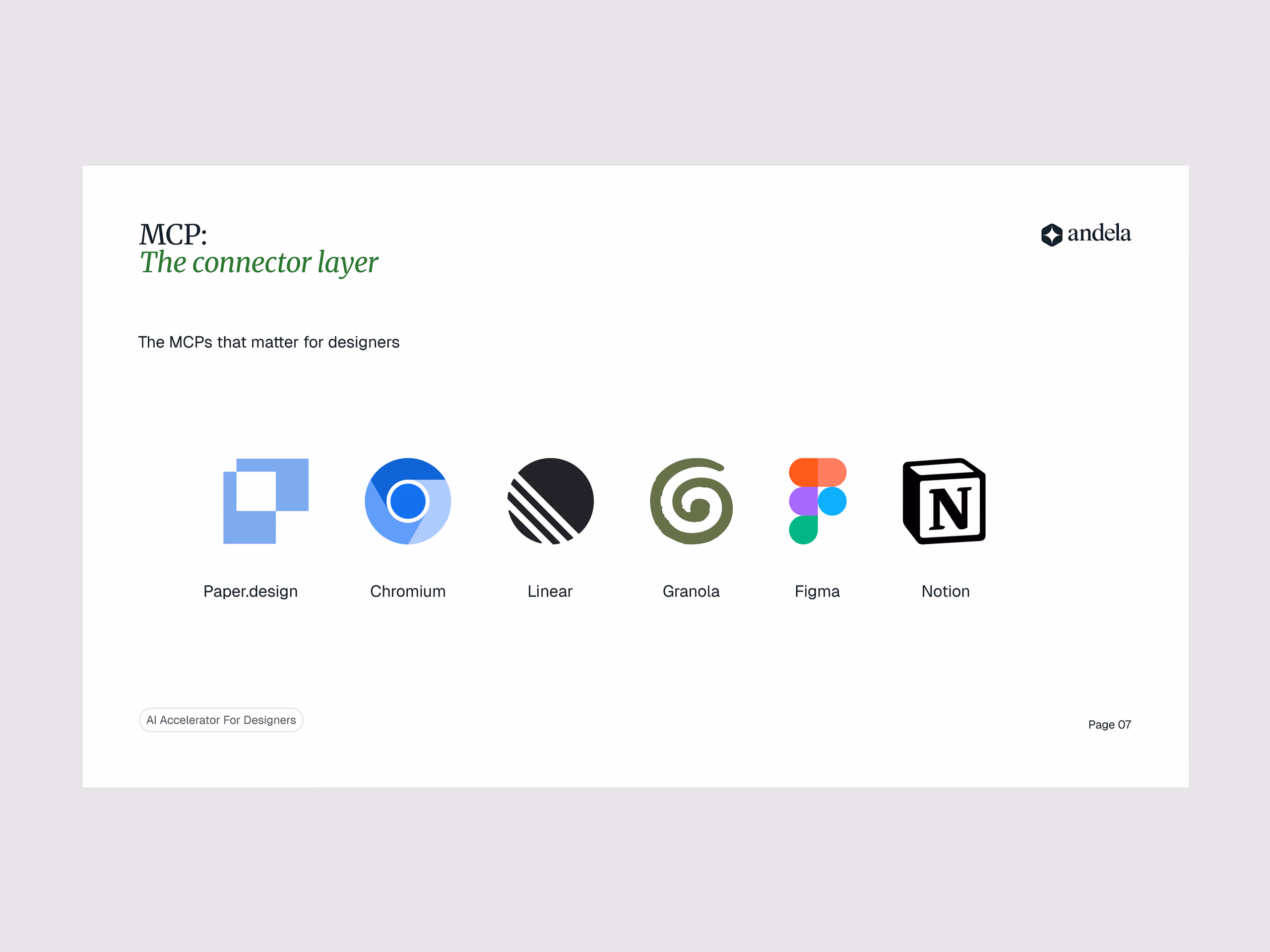This screenshot has width=1270, height=952.
Task: Click the "Page 07" page number
Action: [x=1110, y=725]
